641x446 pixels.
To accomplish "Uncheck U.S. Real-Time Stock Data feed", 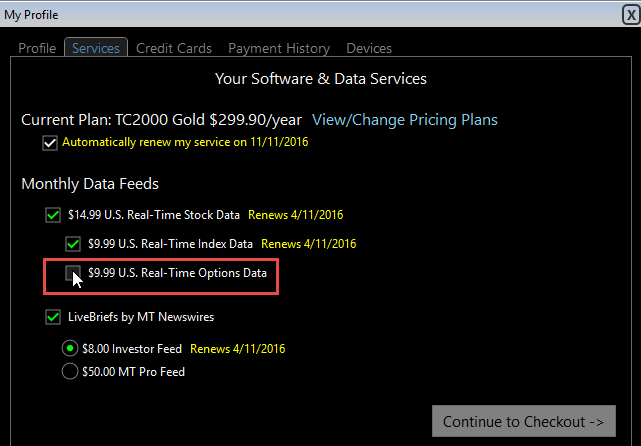I will tap(53, 215).
